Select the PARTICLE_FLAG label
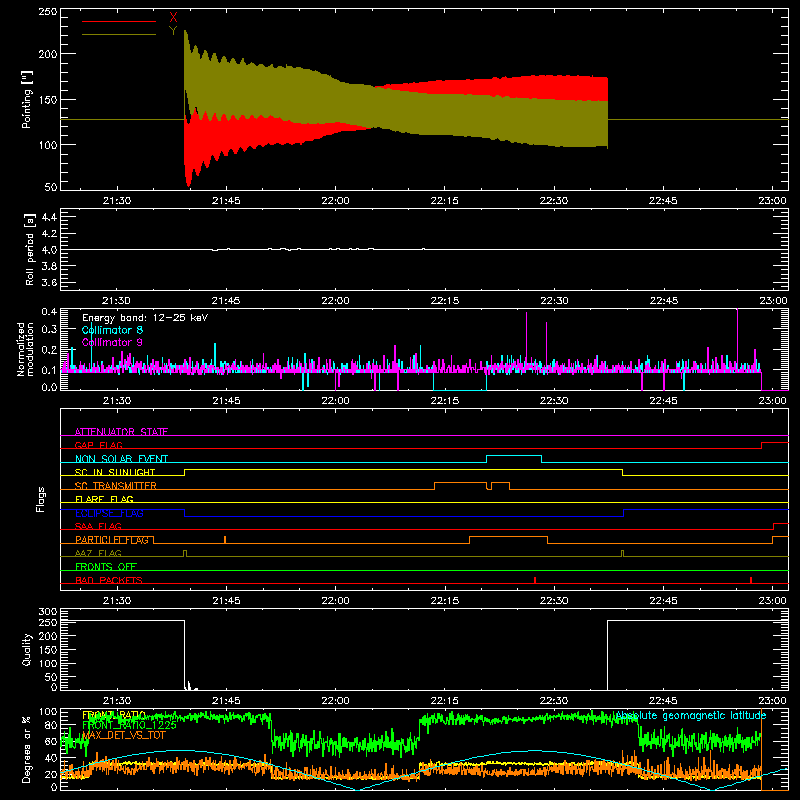 [x=112, y=539]
